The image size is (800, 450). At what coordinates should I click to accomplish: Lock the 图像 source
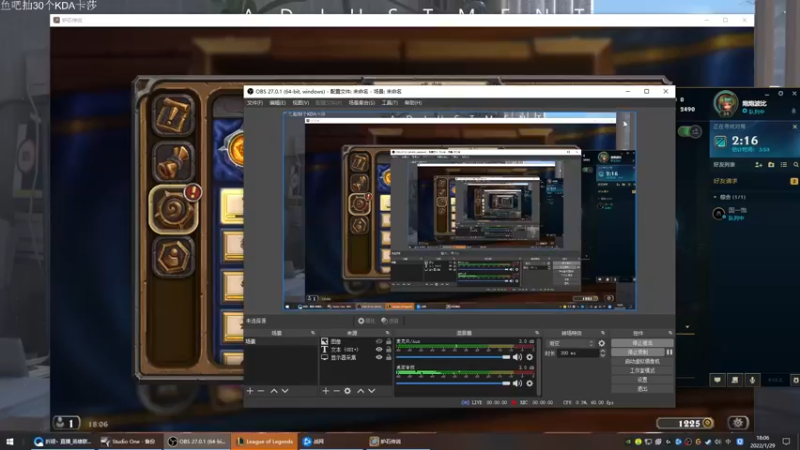pyautogui.click(x=389, y=341)
